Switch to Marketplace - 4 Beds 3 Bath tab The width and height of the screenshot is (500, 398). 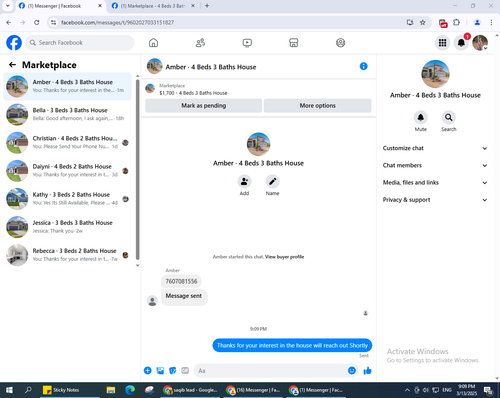(153, 6)
